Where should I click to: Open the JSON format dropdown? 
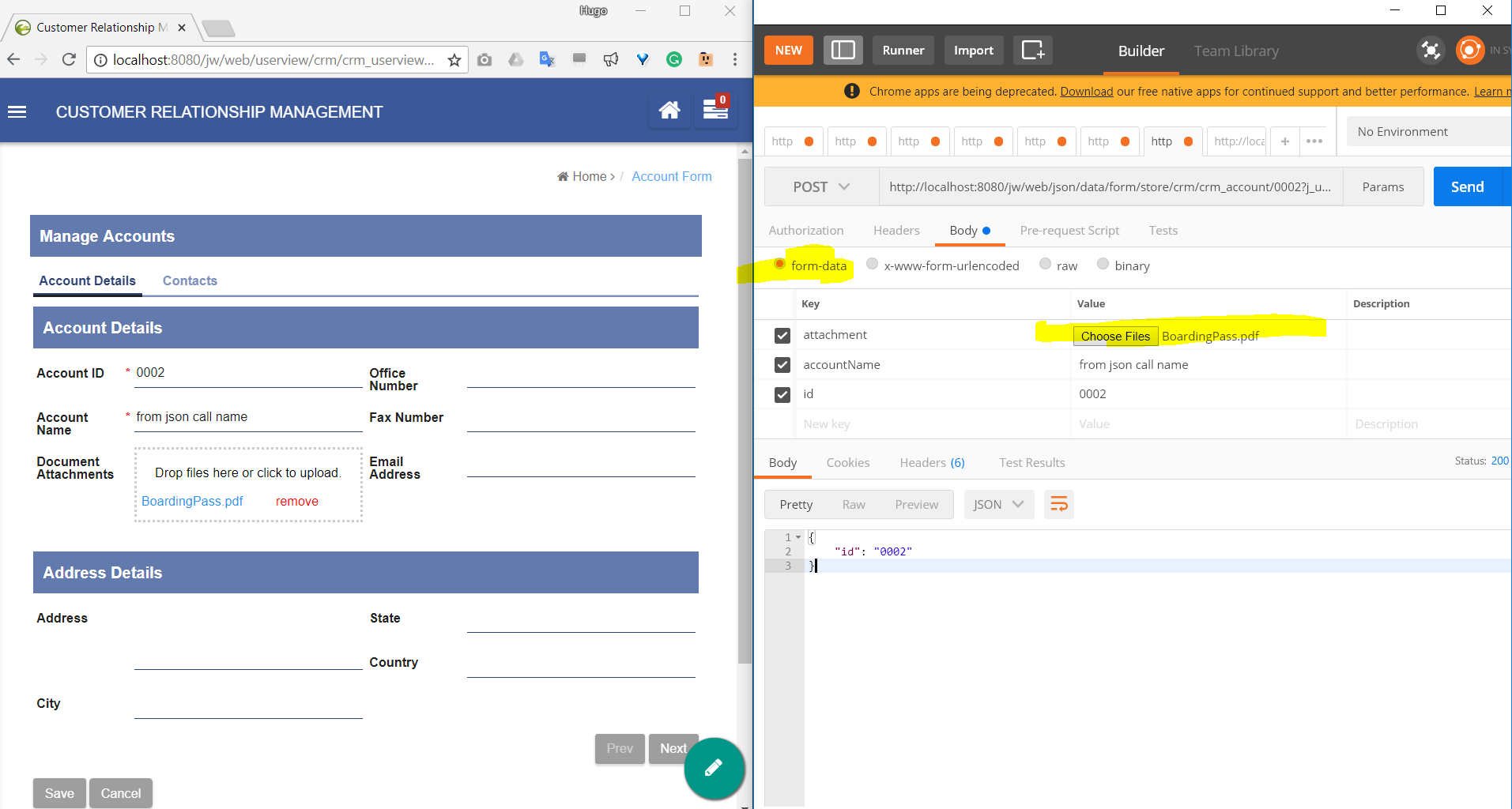(x=999, y=504)
